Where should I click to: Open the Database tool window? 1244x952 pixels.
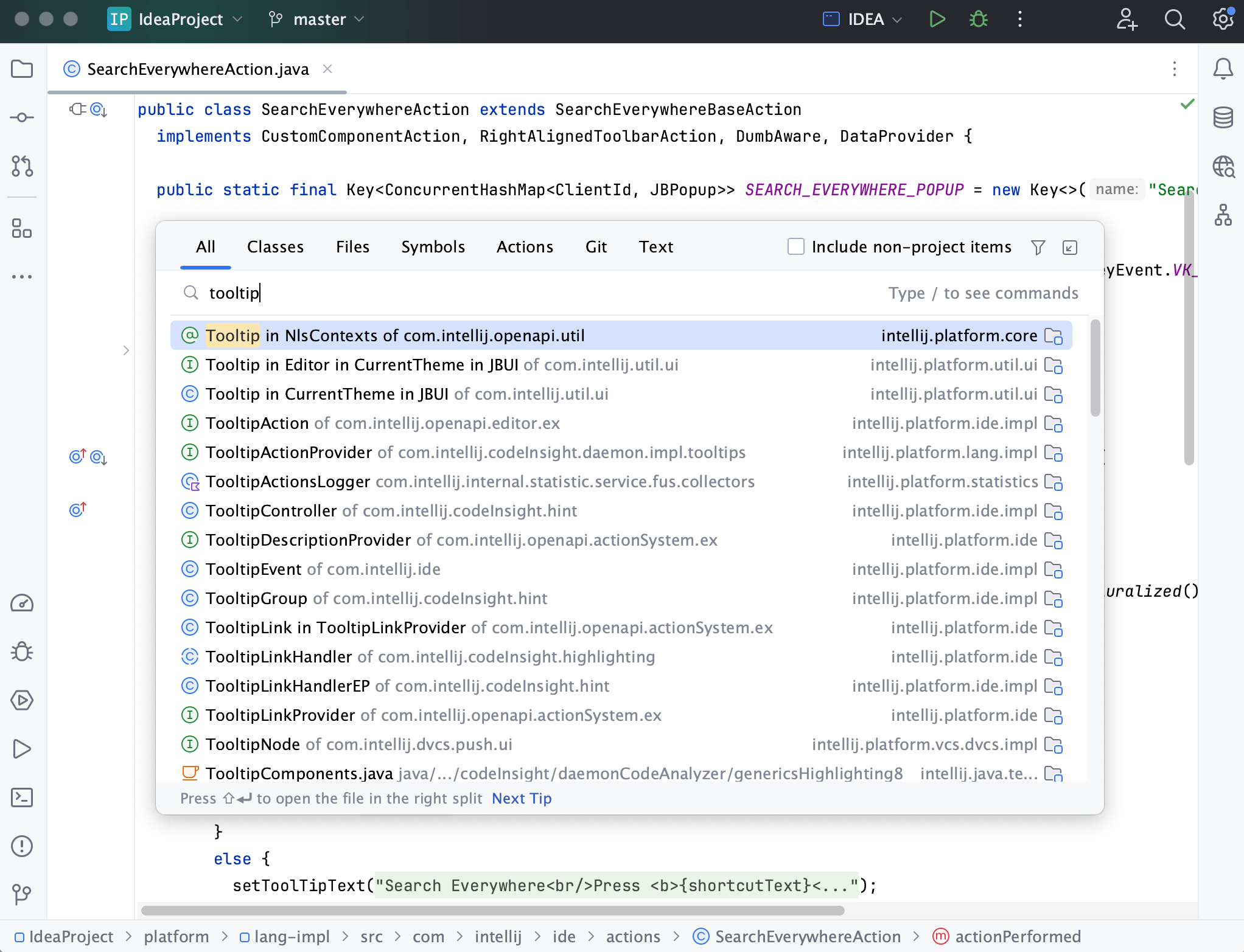pyautogui.click(x=1223, y=117)
